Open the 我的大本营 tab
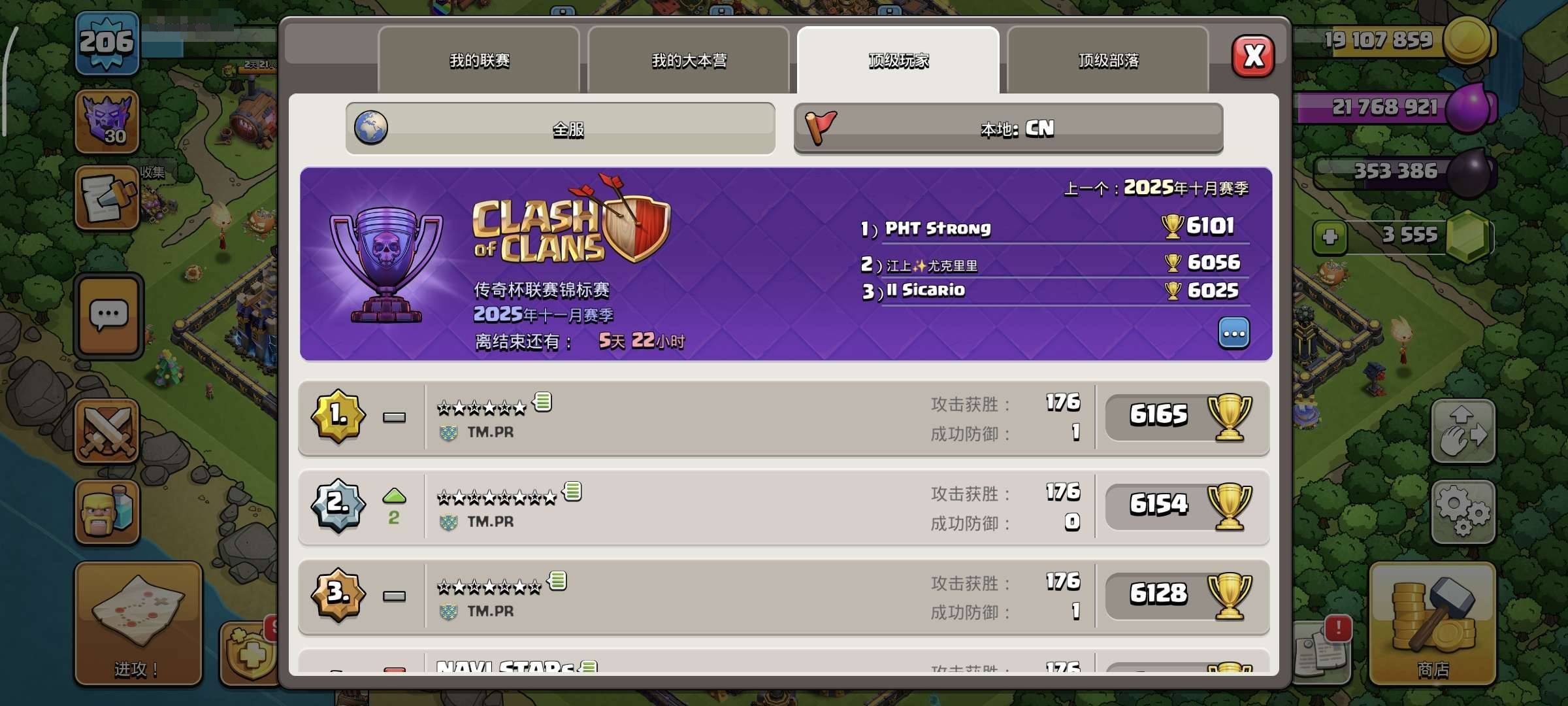The image size is (1568, 706). click(689, 61)
